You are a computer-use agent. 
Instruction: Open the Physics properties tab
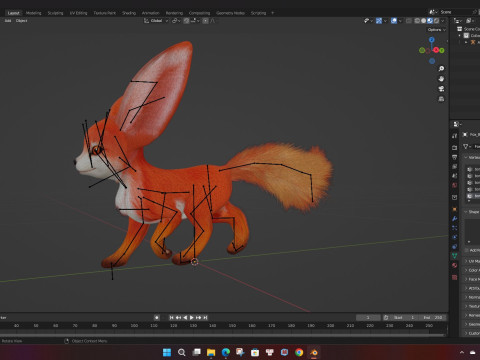click(x=455, y=237)
